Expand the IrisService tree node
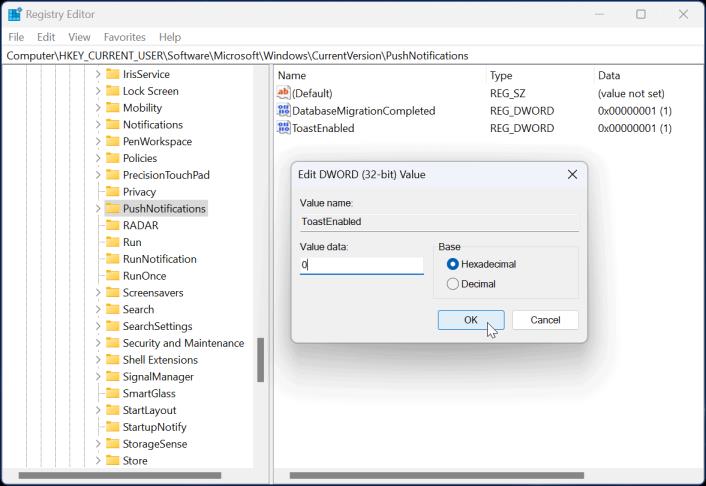Screen dimensions: 706x486 [98, 74]
